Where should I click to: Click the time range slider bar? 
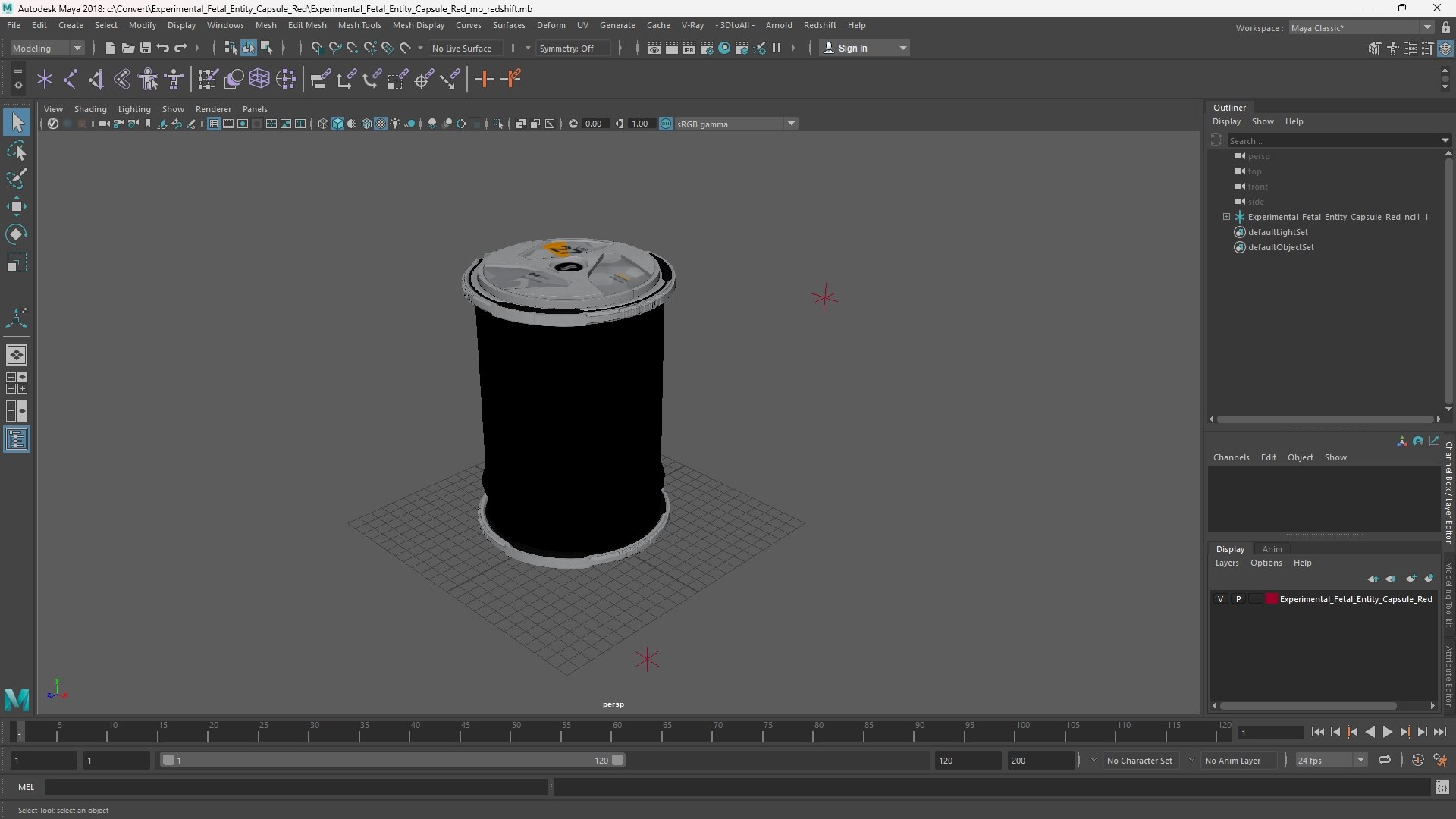point(393,760)
